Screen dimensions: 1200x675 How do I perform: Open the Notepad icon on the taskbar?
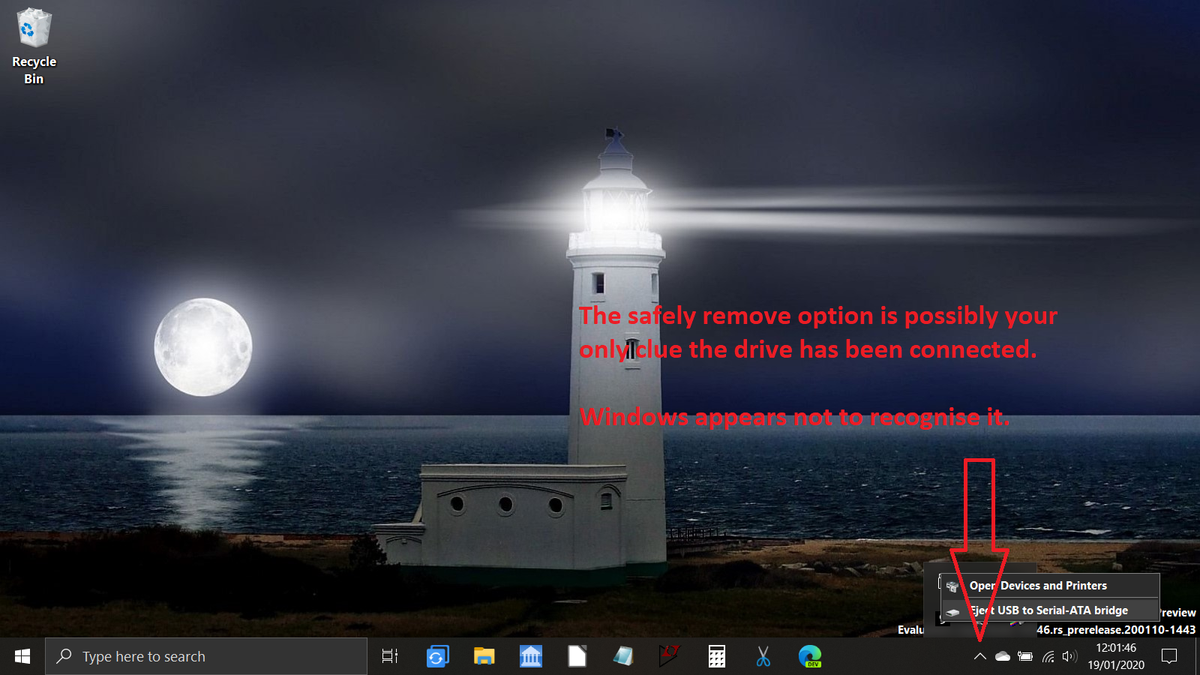pyautogui.click(x=623, y=656)
